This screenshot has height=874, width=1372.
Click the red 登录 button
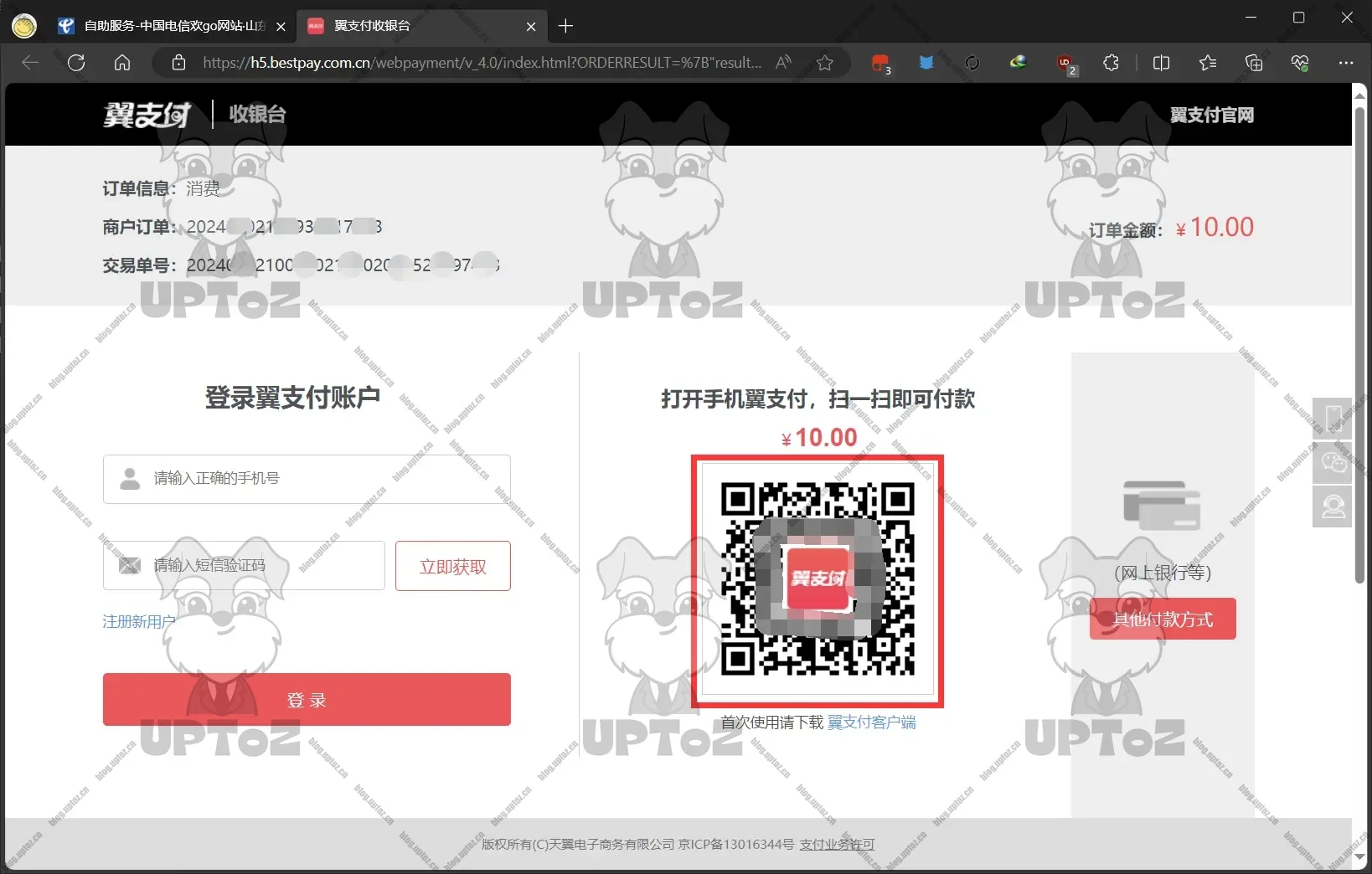pyautogui.click(x=307, y=700)
